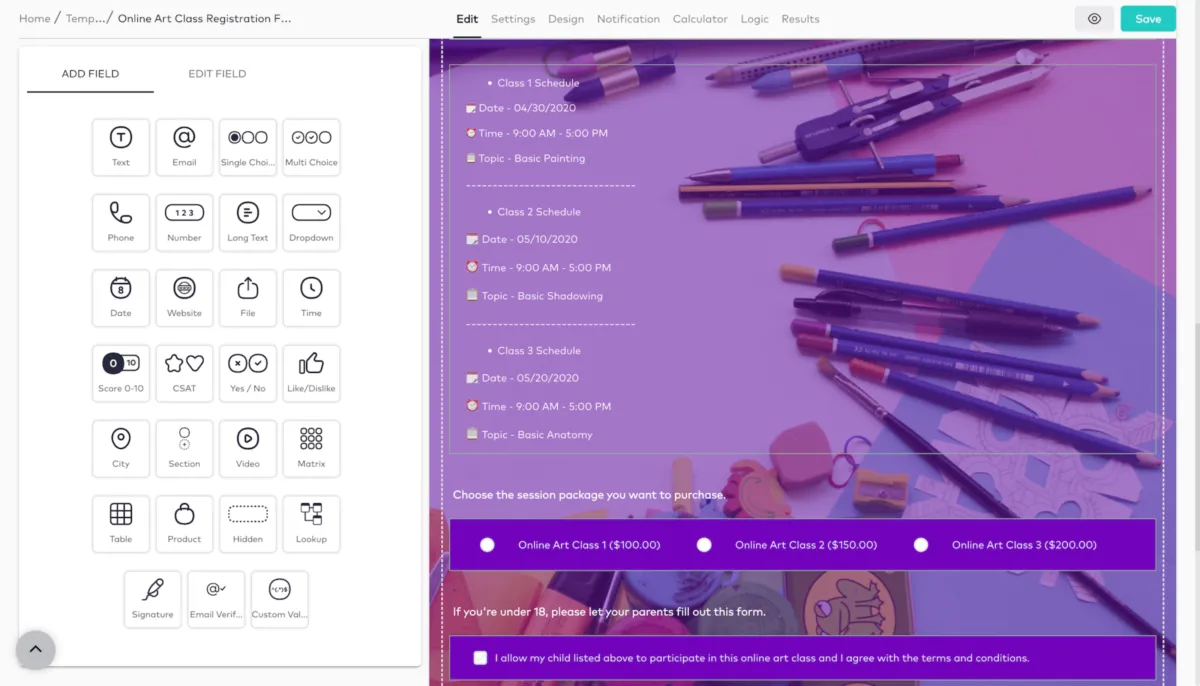
Task: Switch to the ADD FIELD tab
Action: [x=90, y=74]
